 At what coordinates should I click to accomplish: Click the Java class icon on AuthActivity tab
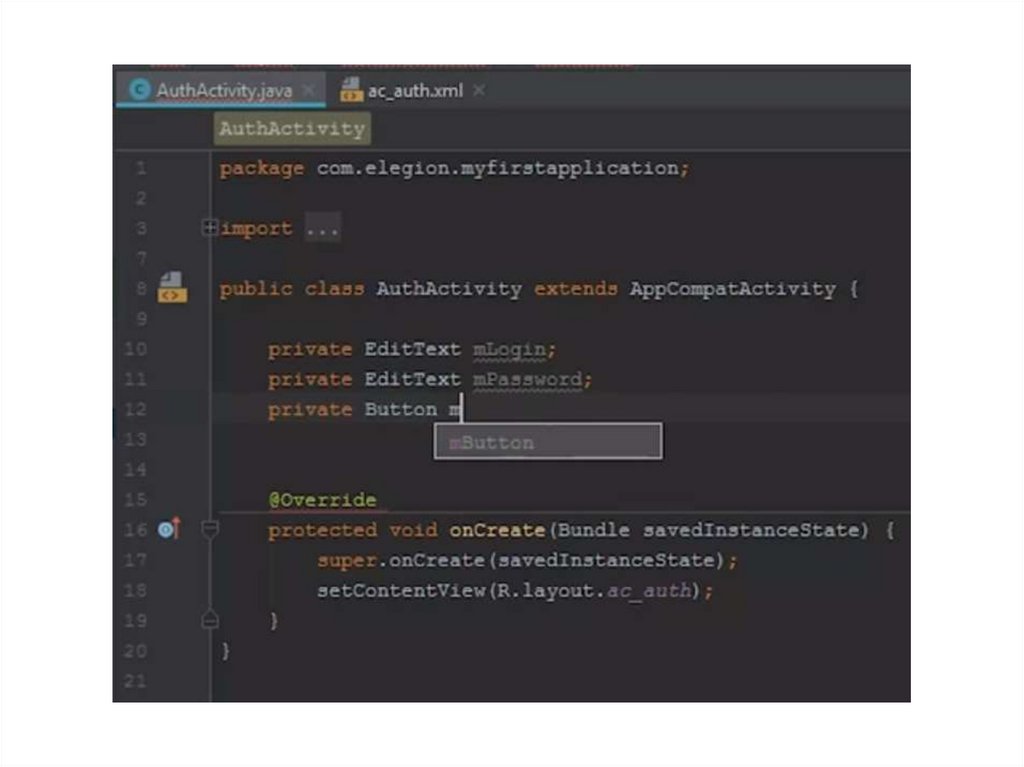139,90
